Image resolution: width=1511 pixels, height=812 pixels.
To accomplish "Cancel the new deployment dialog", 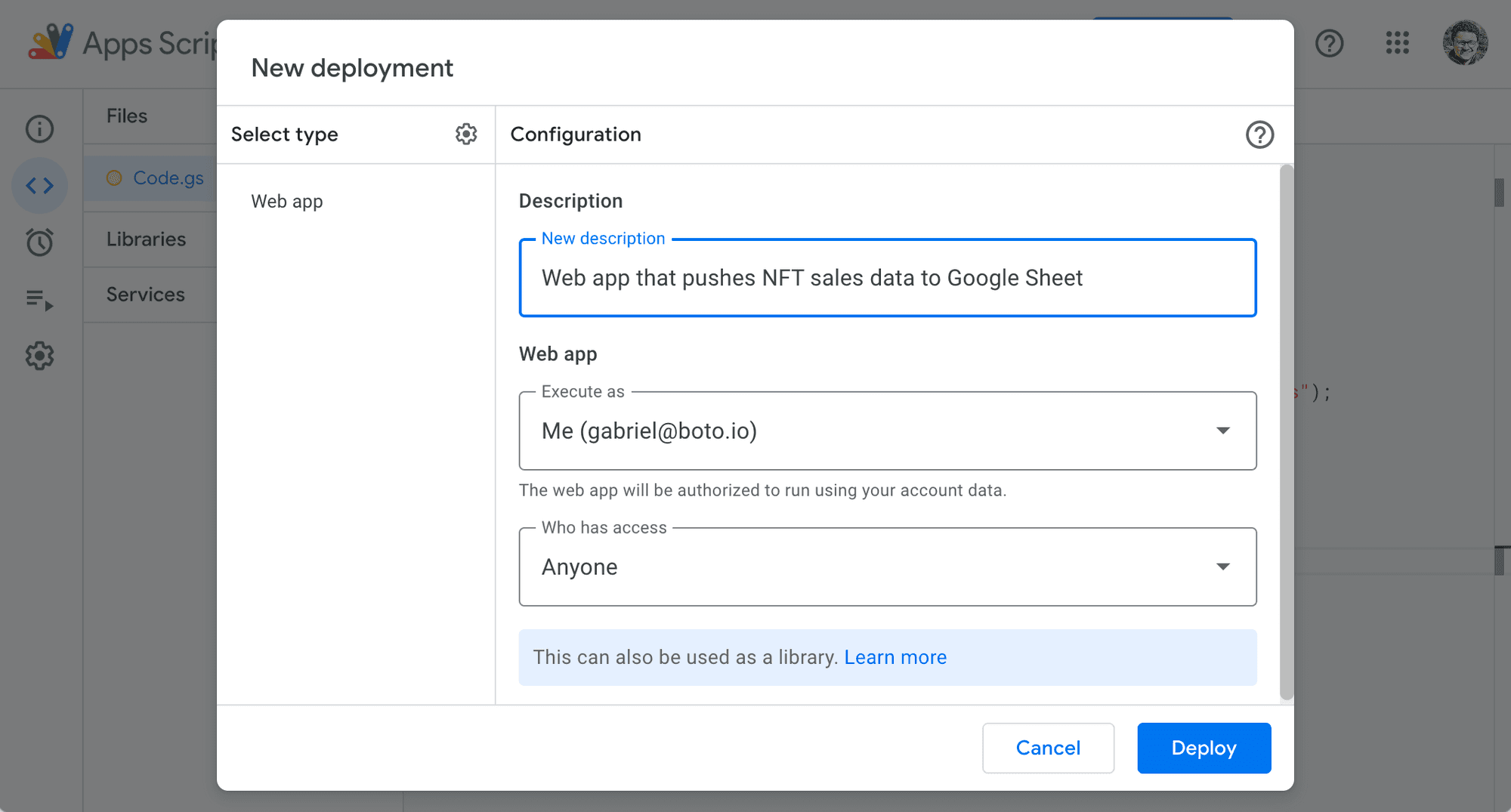I will pos(1048,748).
